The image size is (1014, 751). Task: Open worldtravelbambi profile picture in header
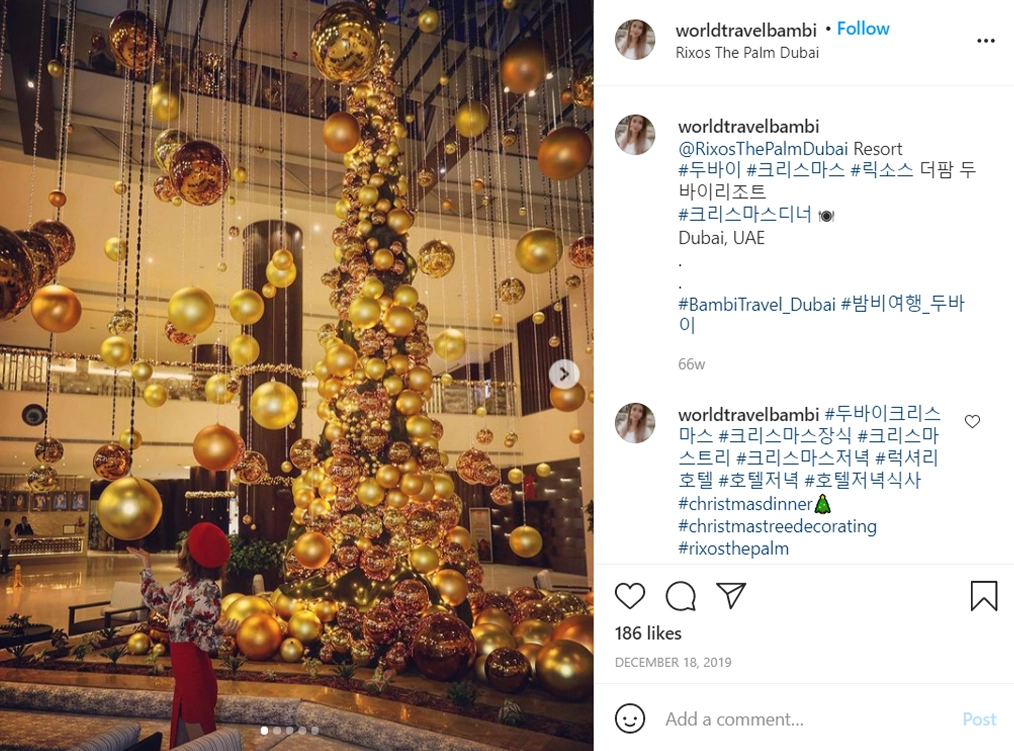coord(635,40)
